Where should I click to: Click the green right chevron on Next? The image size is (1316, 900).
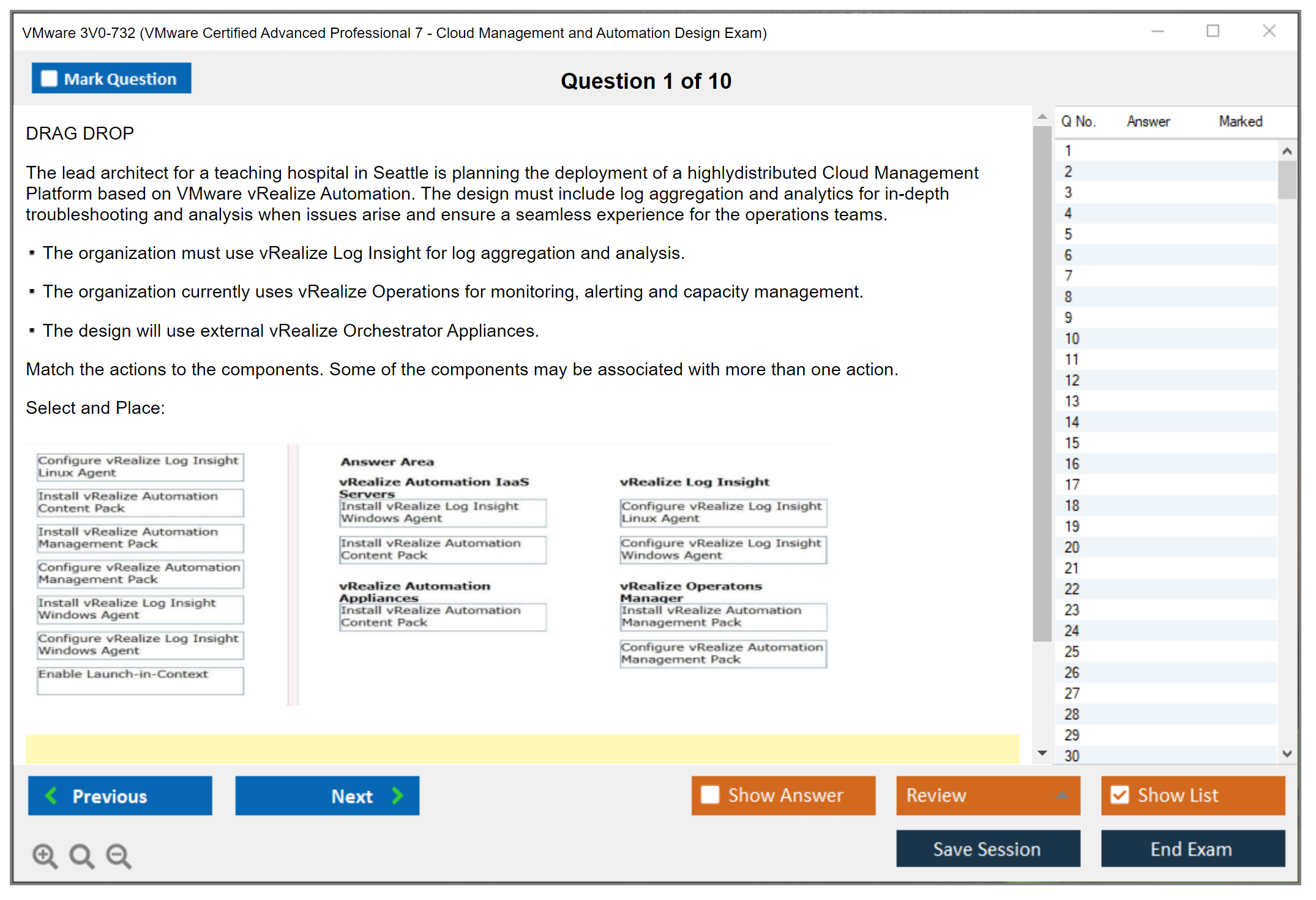tap(398, 796)
